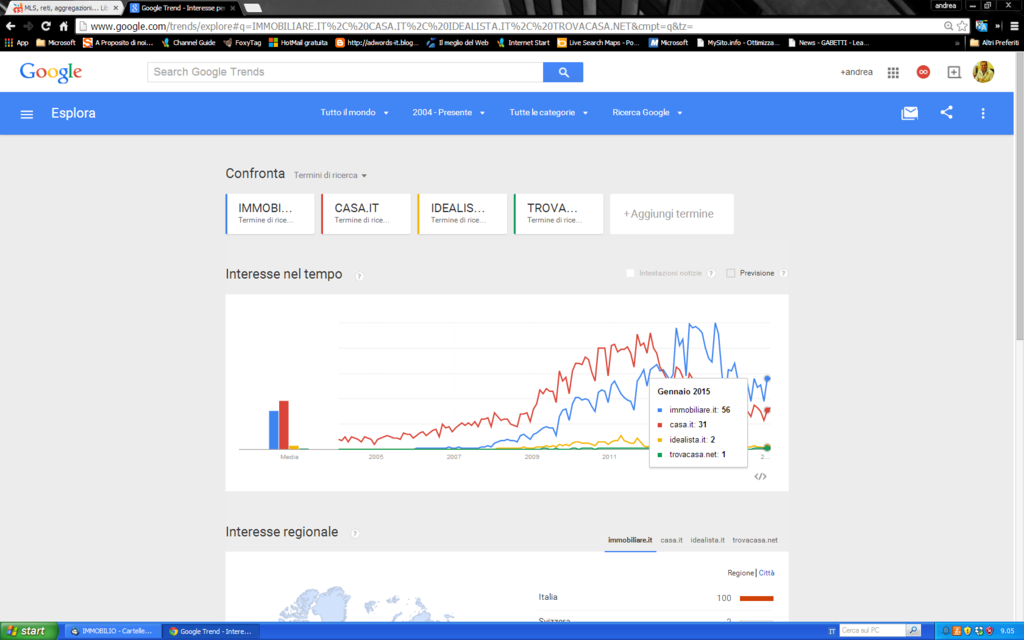Click the Aggiungi termine button
This screenshot has width=1024, height=640.
(670, 214)
